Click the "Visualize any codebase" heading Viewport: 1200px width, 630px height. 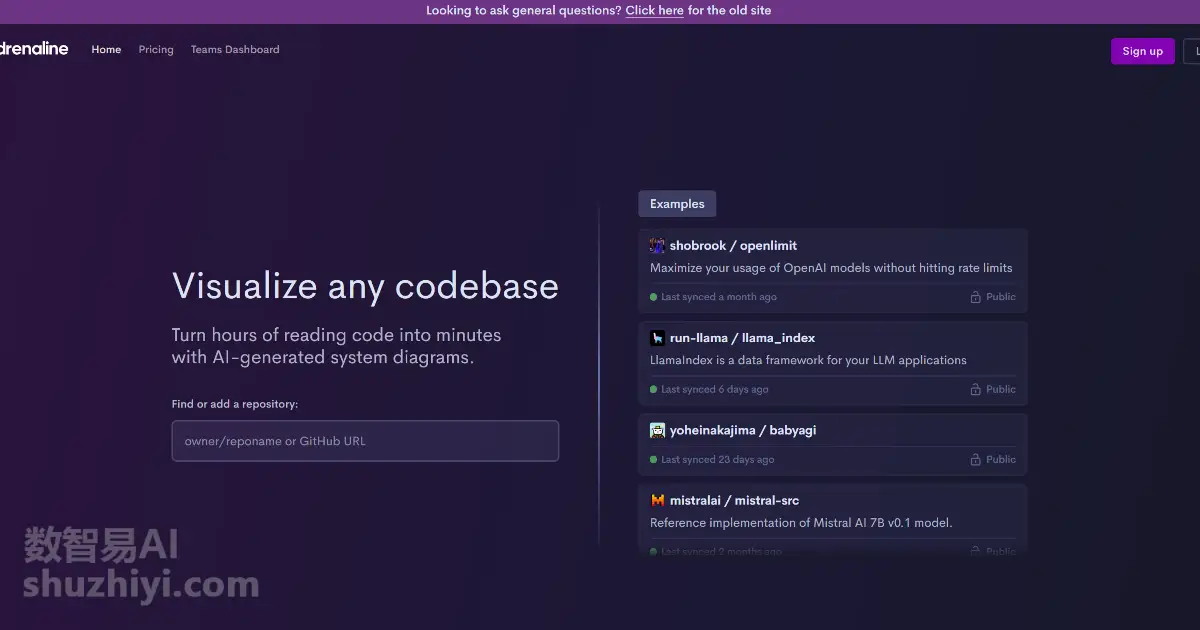365,286
